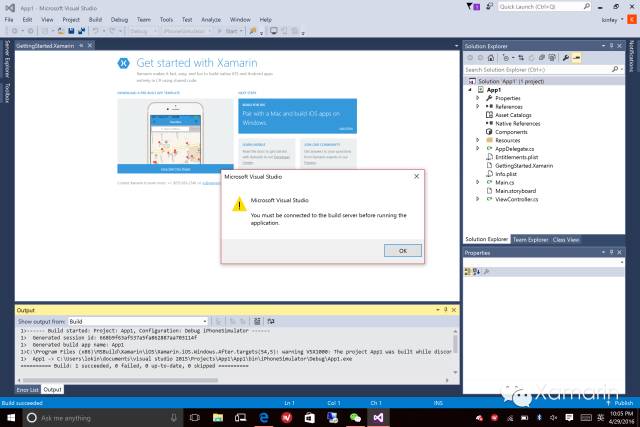The height and width of the screenshot is (427, 640).
Task: Open the Debug configuration dropdown
Action: [143, 31]
